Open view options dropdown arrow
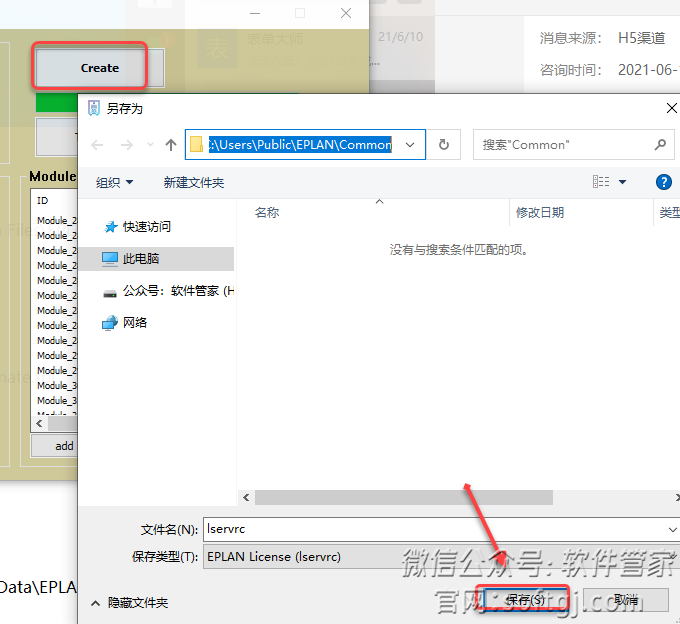The image size is (680, 624). [622, 182]
